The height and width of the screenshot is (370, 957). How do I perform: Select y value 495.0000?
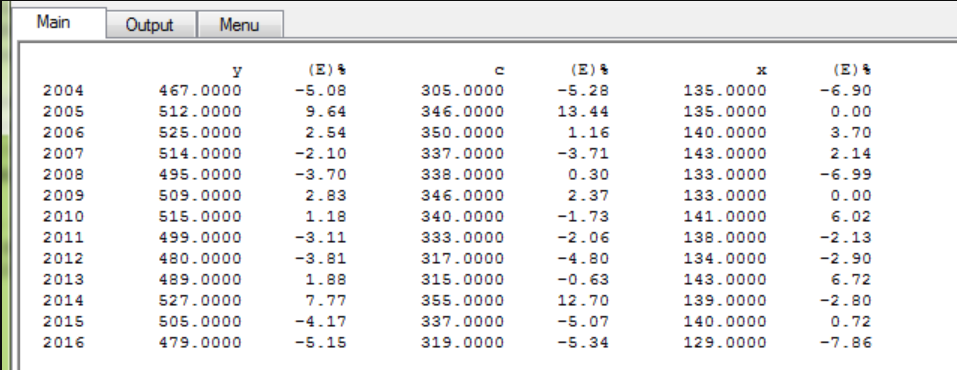200,175
